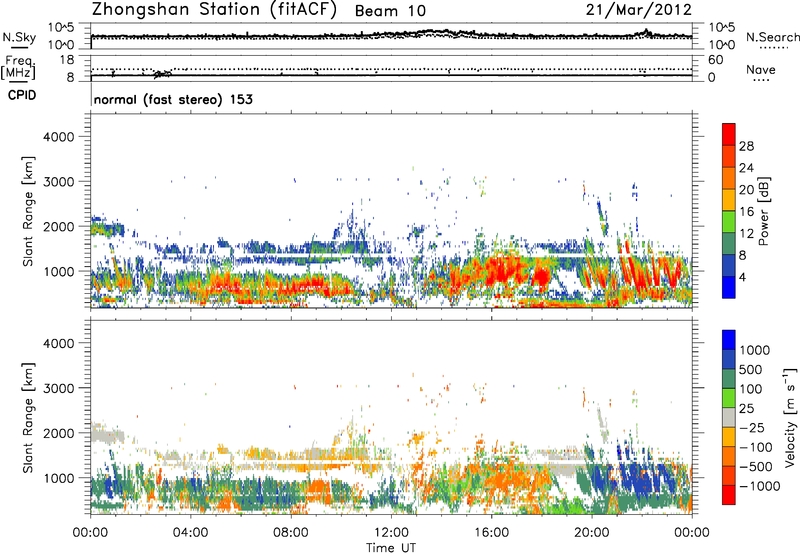Click the blue bottom of power color bar
The width and height of the screenshot is (800, 554).
[729, 287]
